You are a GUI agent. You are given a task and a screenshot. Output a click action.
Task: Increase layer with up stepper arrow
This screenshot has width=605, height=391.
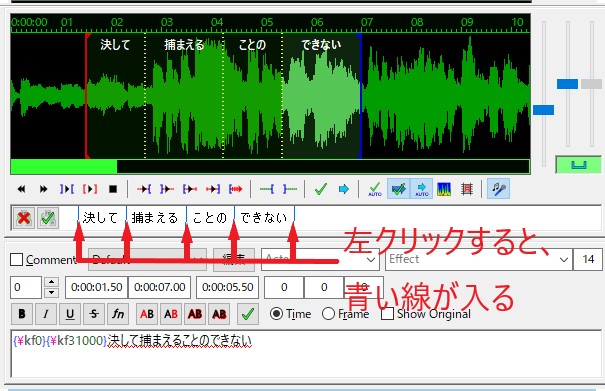click(x=52, y=282)
